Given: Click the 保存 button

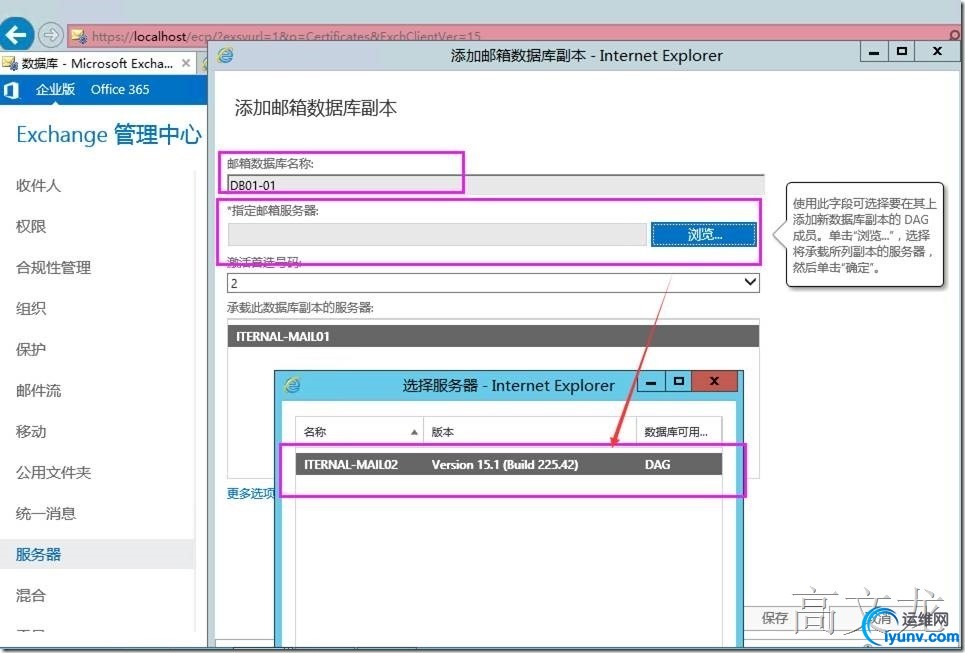Looking at the screenshot, I should point(774,618).
